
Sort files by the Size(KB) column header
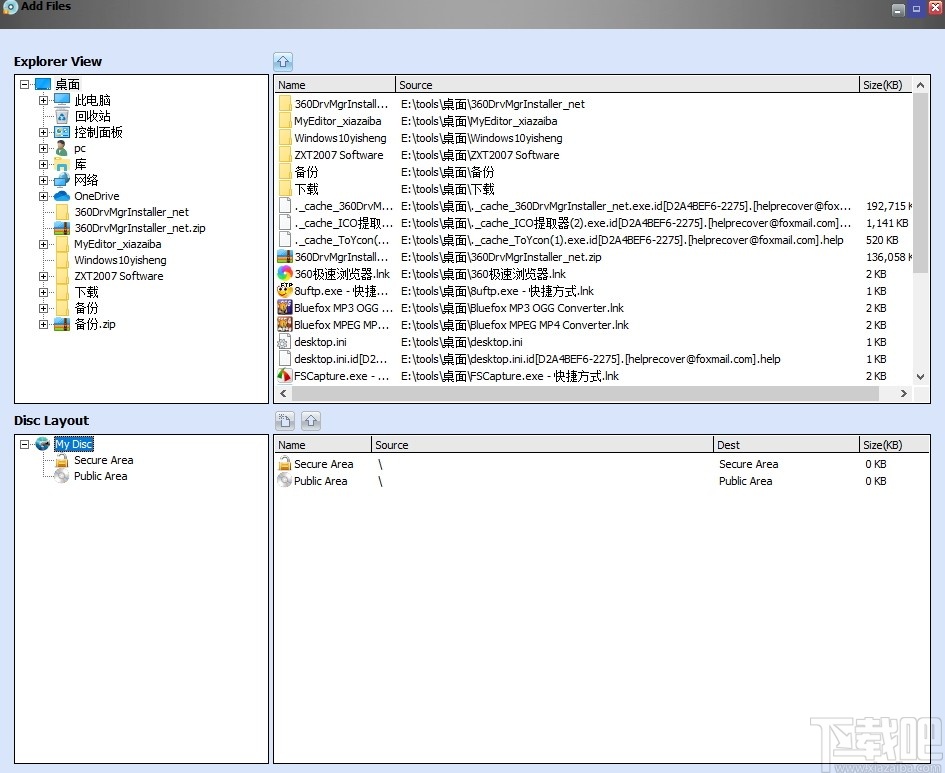click(x=881, y=84)
